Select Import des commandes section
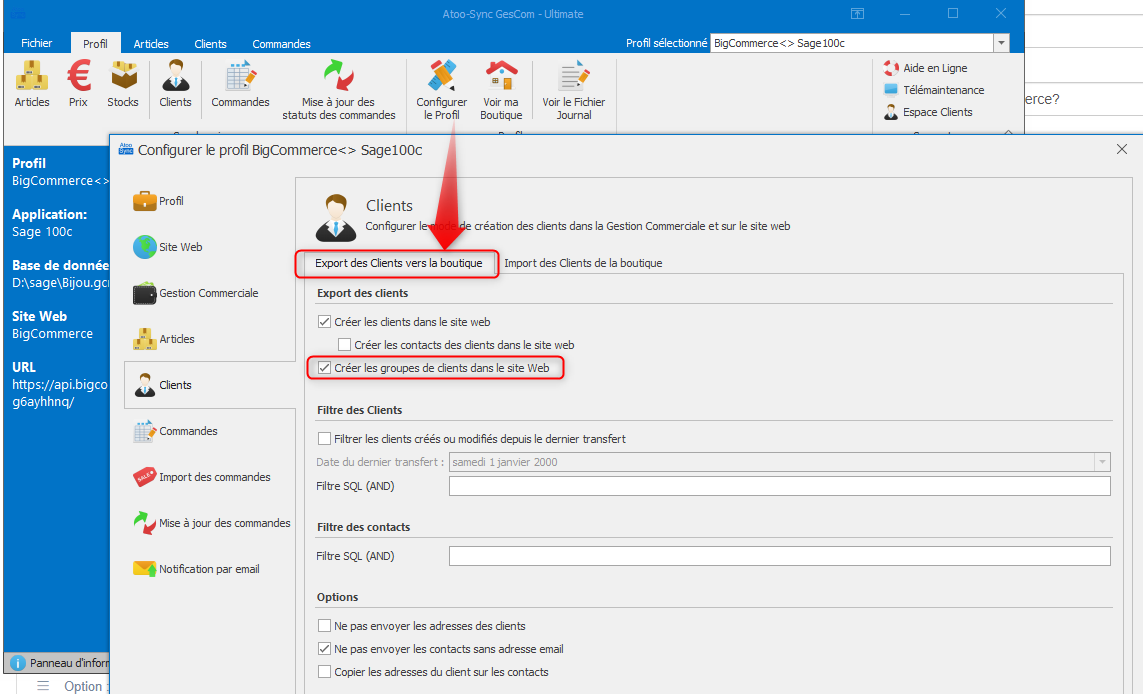1143x694 pixels. (x=210, y=477)
